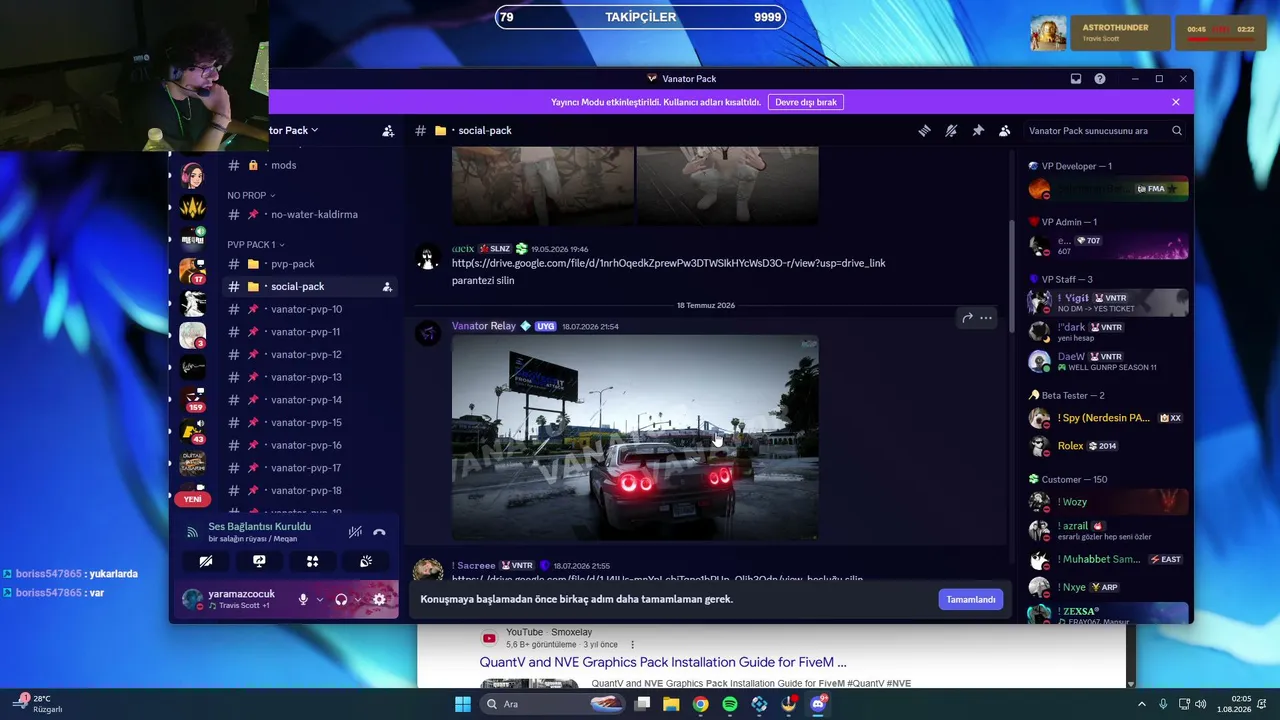Mute the microphone
The width and height of the screenshot is (1280, 720).
click(303, 600)
